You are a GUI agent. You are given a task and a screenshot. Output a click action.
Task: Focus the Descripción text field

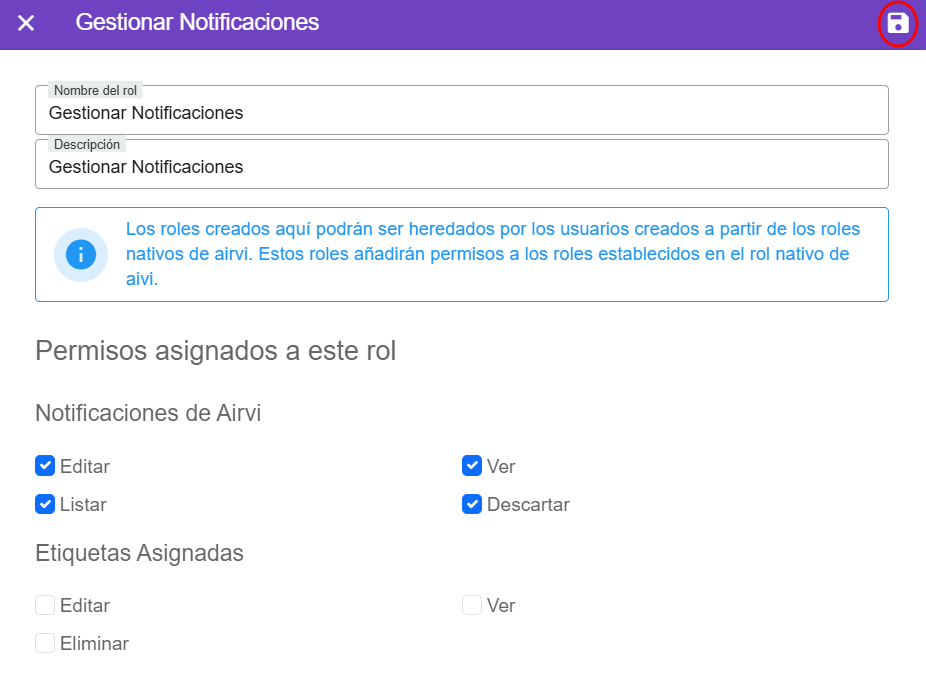(x=460, y=168)
